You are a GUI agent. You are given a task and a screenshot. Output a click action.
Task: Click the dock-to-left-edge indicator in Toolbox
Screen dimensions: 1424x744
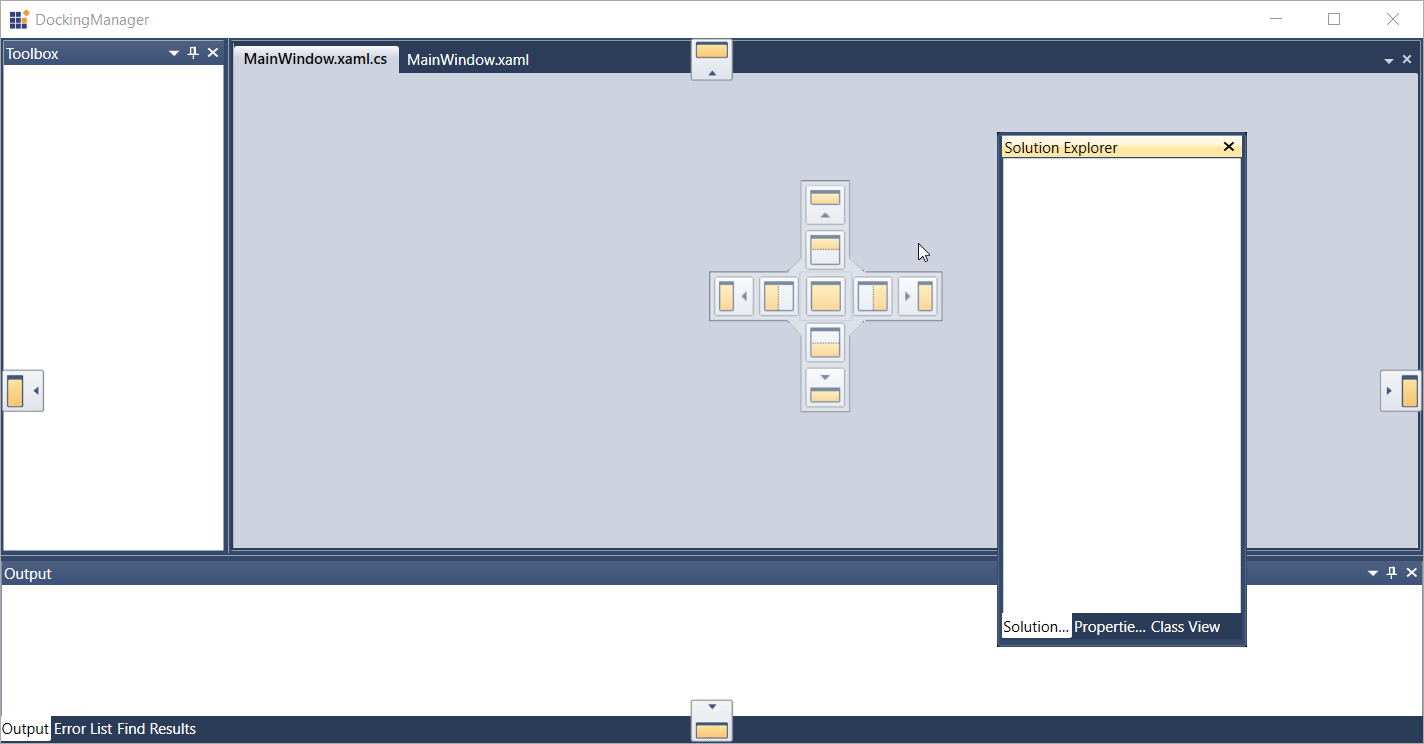[23, 391]
